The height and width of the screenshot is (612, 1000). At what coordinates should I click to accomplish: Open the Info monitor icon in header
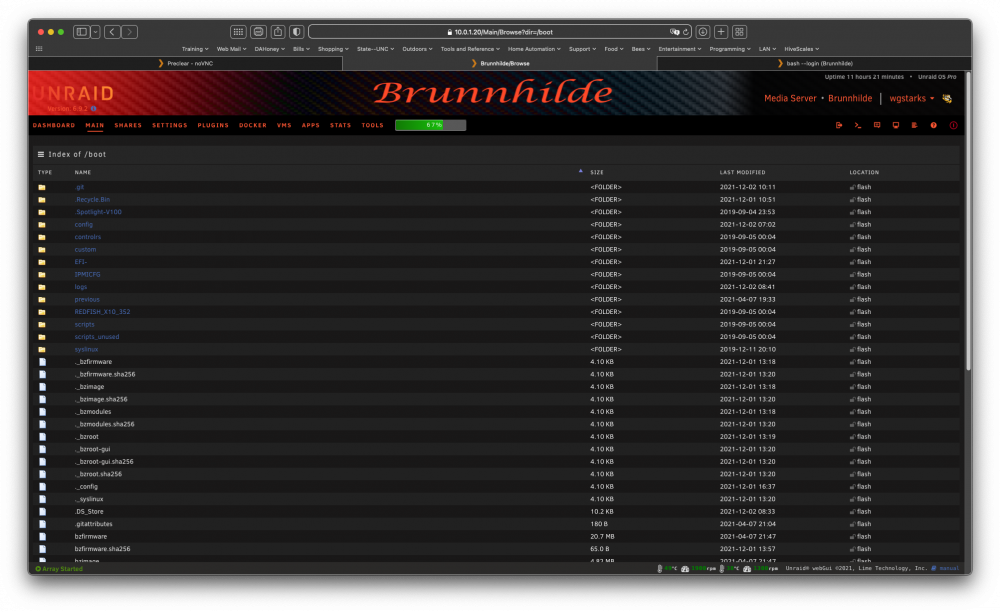pos(896,126)
